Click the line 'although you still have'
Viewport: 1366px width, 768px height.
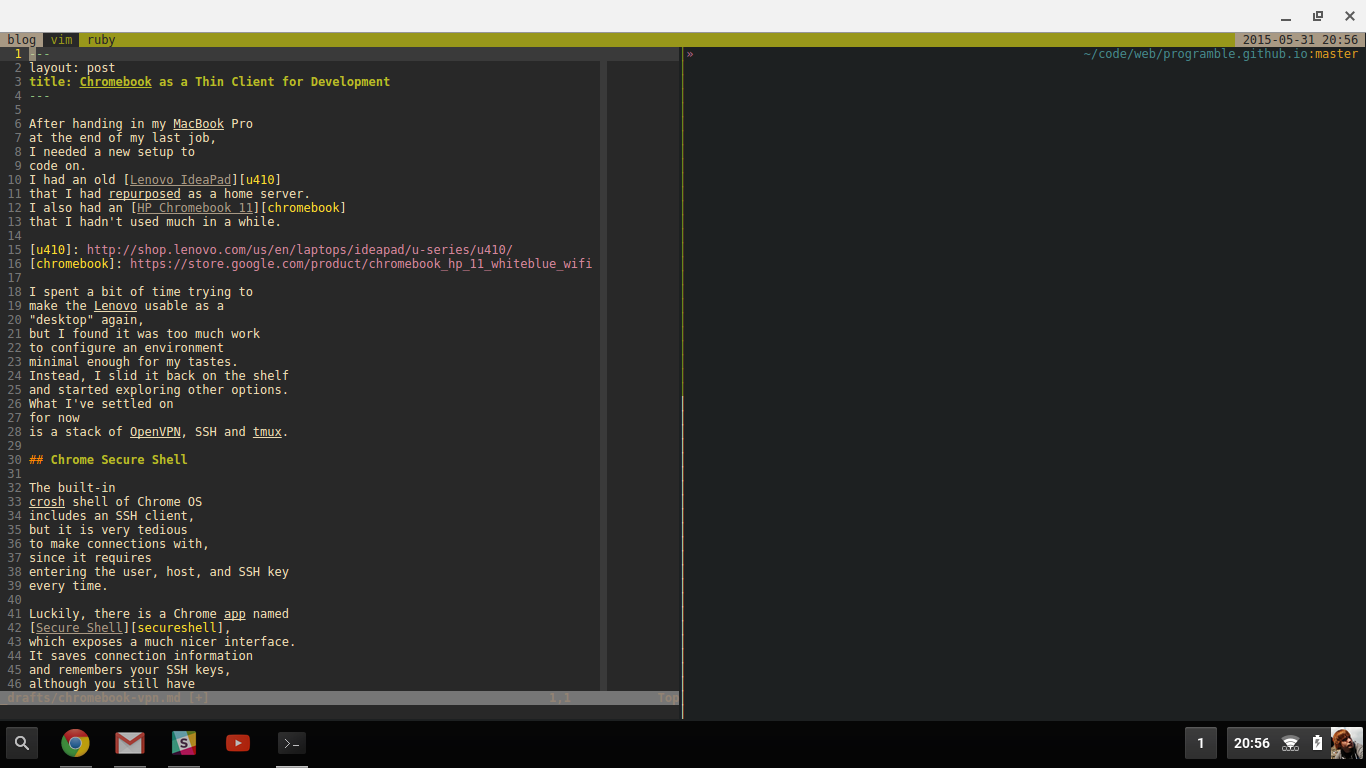pyautogui.click(x=112, y=684)
